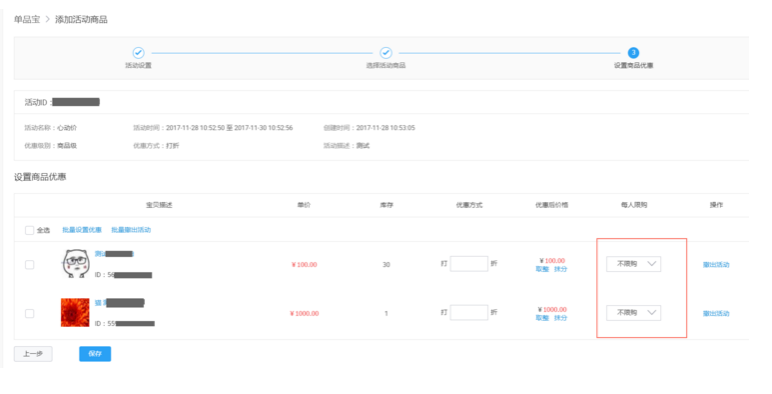Click 单品宝 in the breadcrumb
772x394 pixels.
tap(27, 20)
